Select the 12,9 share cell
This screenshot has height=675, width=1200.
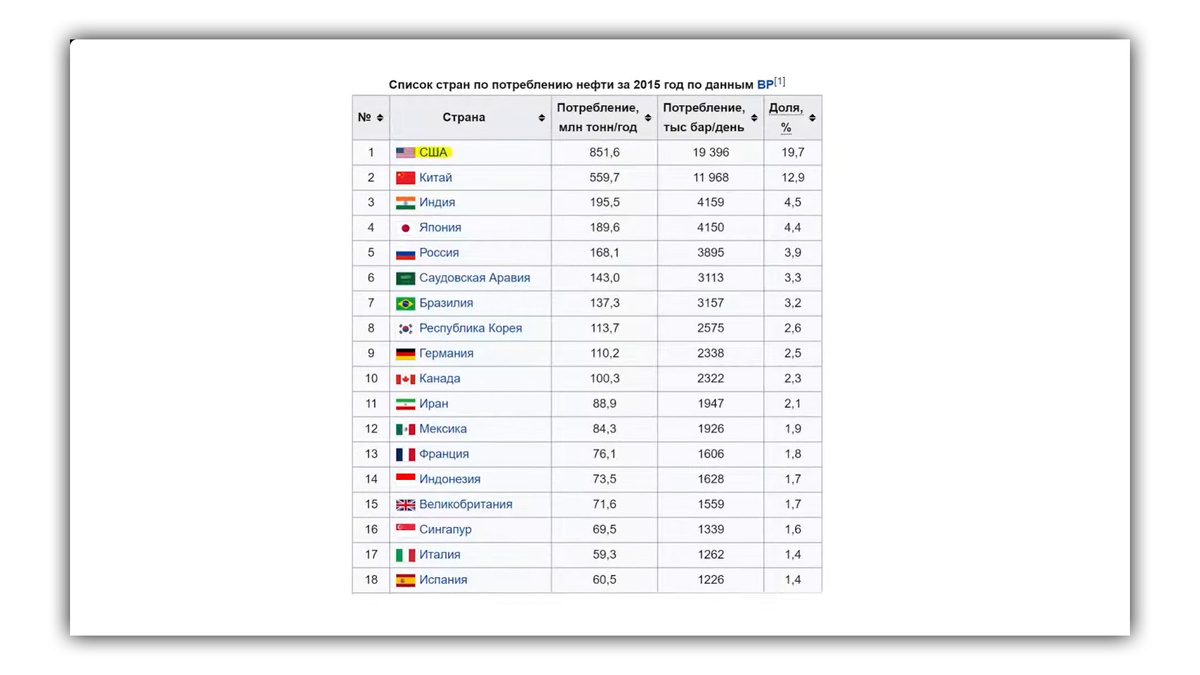(x=793, y=177)
